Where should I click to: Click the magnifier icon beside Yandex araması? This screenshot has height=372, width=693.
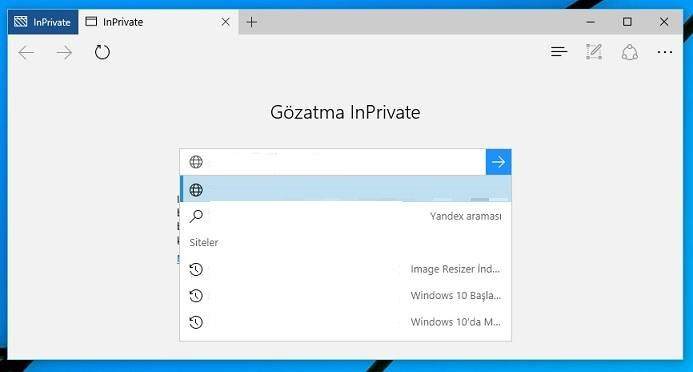[196, 216]
